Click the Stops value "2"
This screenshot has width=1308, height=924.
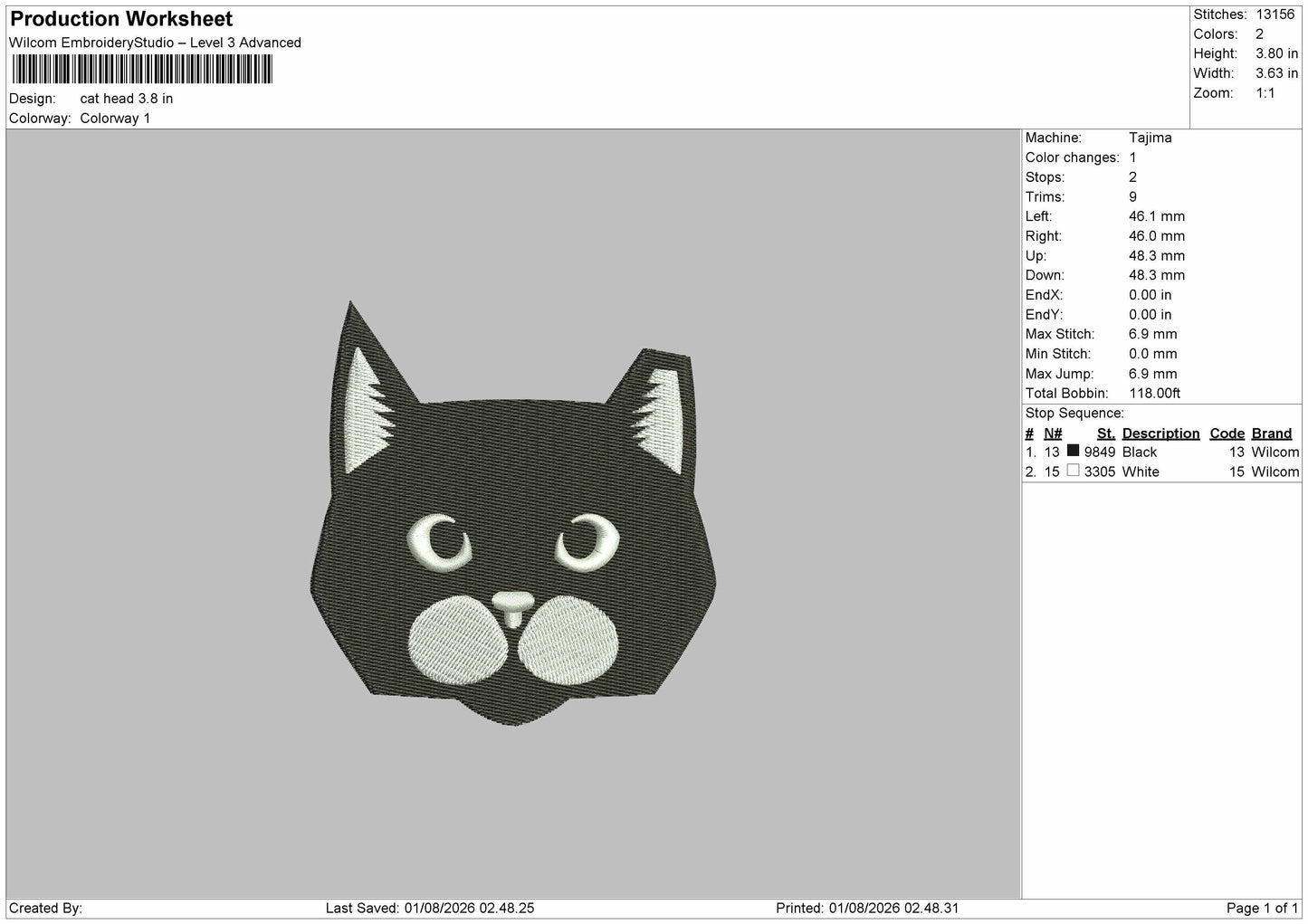1133,177
